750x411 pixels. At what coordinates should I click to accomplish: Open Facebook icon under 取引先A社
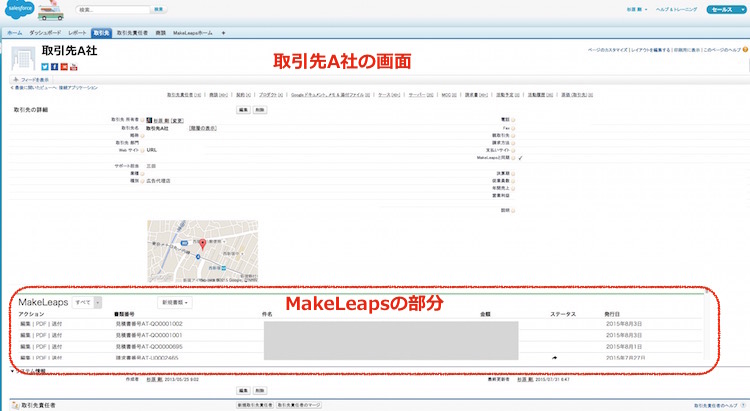[x=55, y=67]
